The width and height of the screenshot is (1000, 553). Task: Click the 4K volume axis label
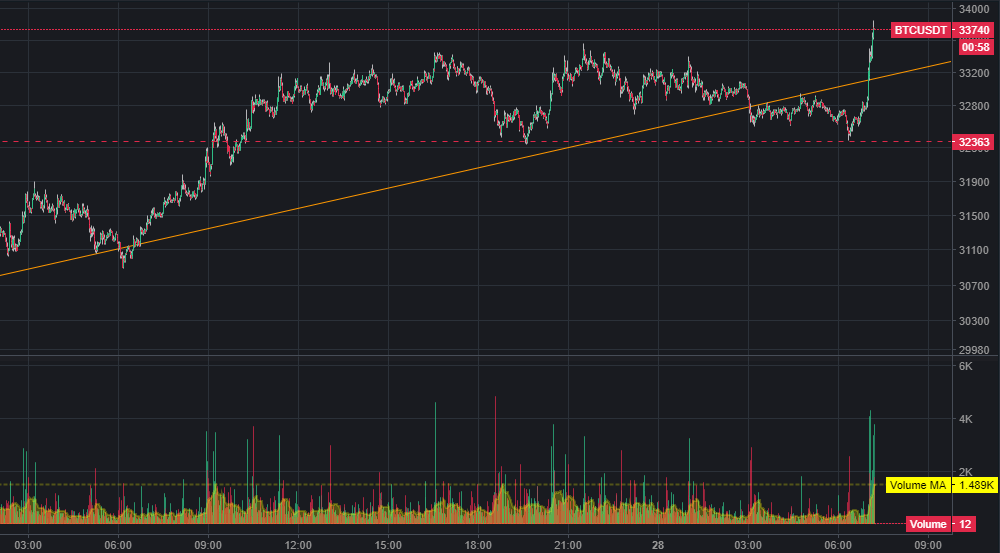point(966,419)
